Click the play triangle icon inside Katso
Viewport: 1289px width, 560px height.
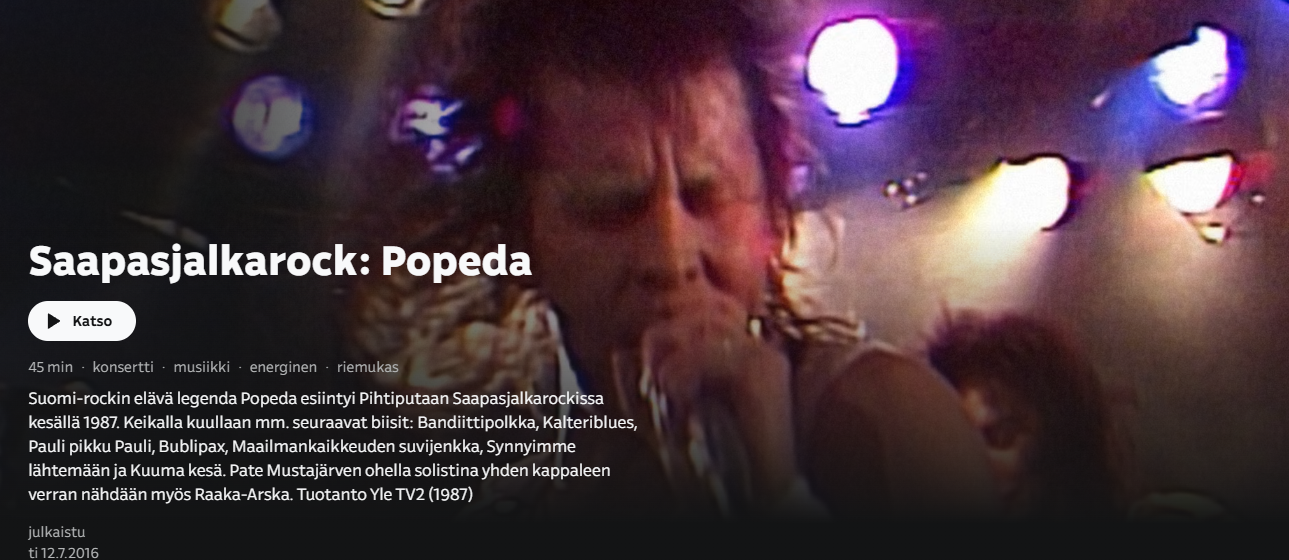click(x=54, y=322)
